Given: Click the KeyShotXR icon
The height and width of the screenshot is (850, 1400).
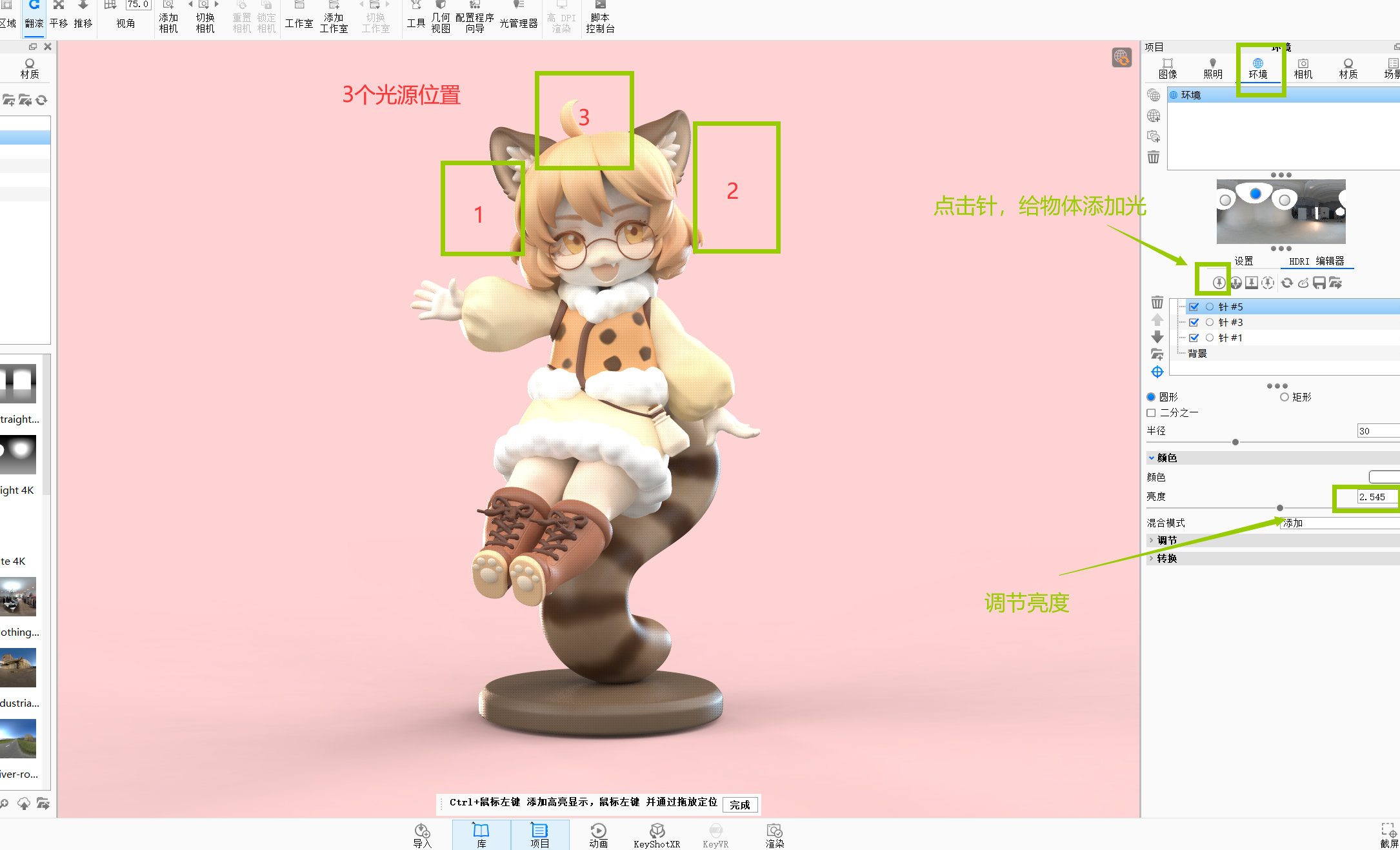Looking at the screenshot, I should click(656, 835).
